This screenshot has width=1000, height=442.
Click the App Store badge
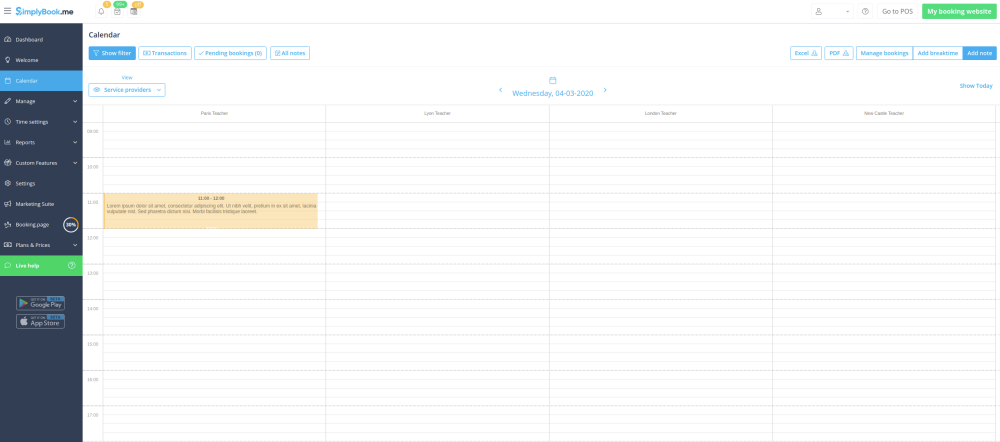[40, 321]
